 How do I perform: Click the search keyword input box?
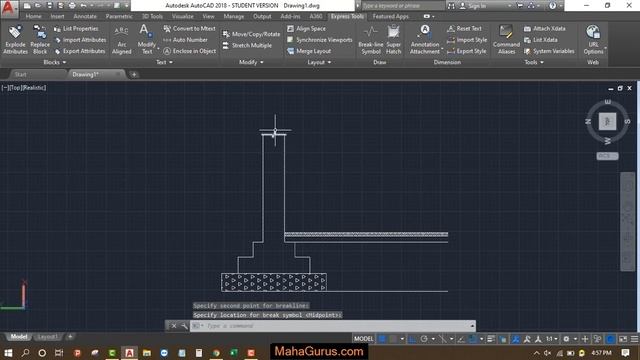pyautogui.click(x=403, y=6)
